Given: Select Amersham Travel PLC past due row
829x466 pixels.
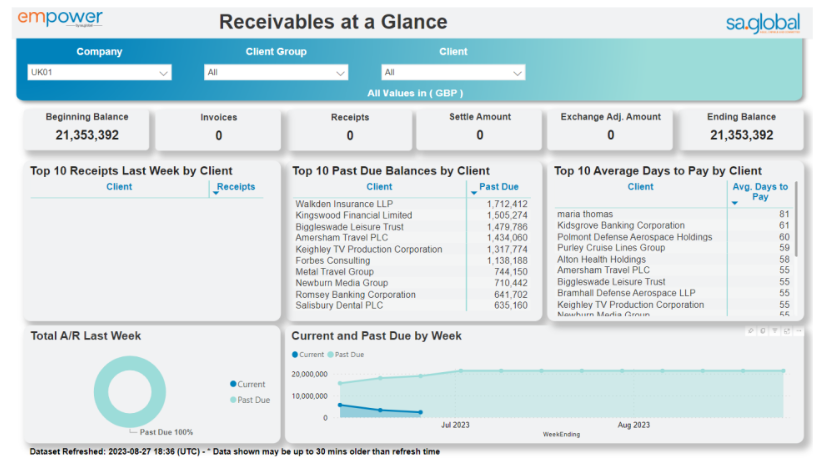Looking at the screenshot, I should point(411,237).
